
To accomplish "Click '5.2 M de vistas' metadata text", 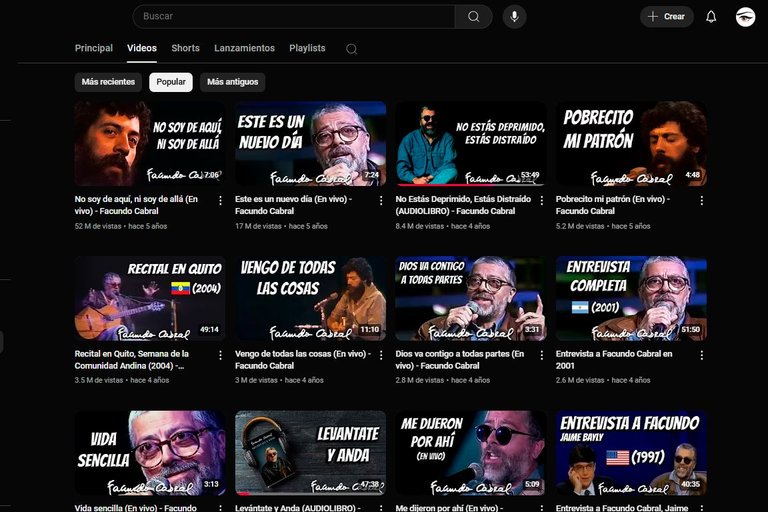I will (580, 226).
